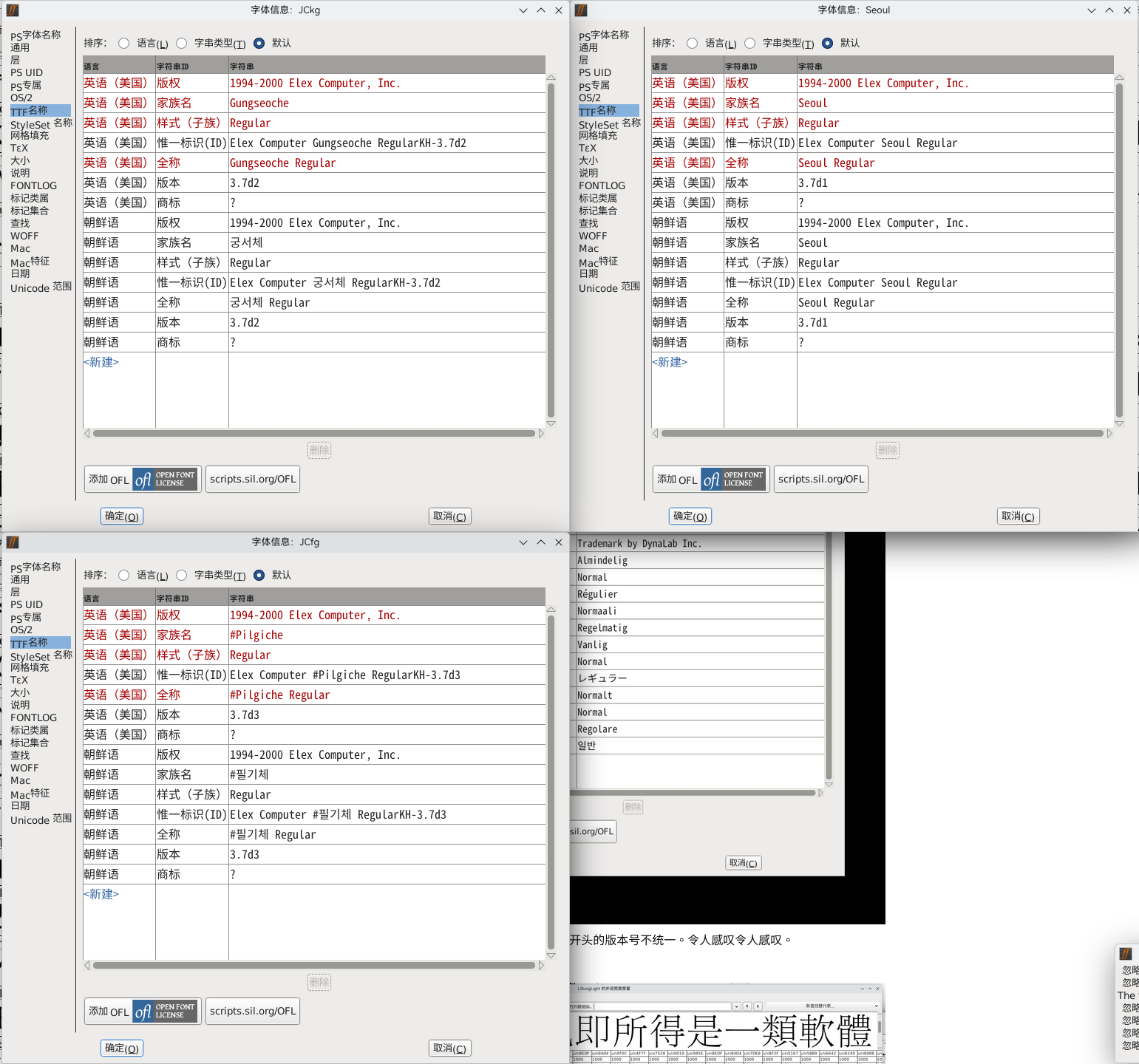Cancel with 取消(C) in the background window
Screen dimensions: 1139x1064
743,863
